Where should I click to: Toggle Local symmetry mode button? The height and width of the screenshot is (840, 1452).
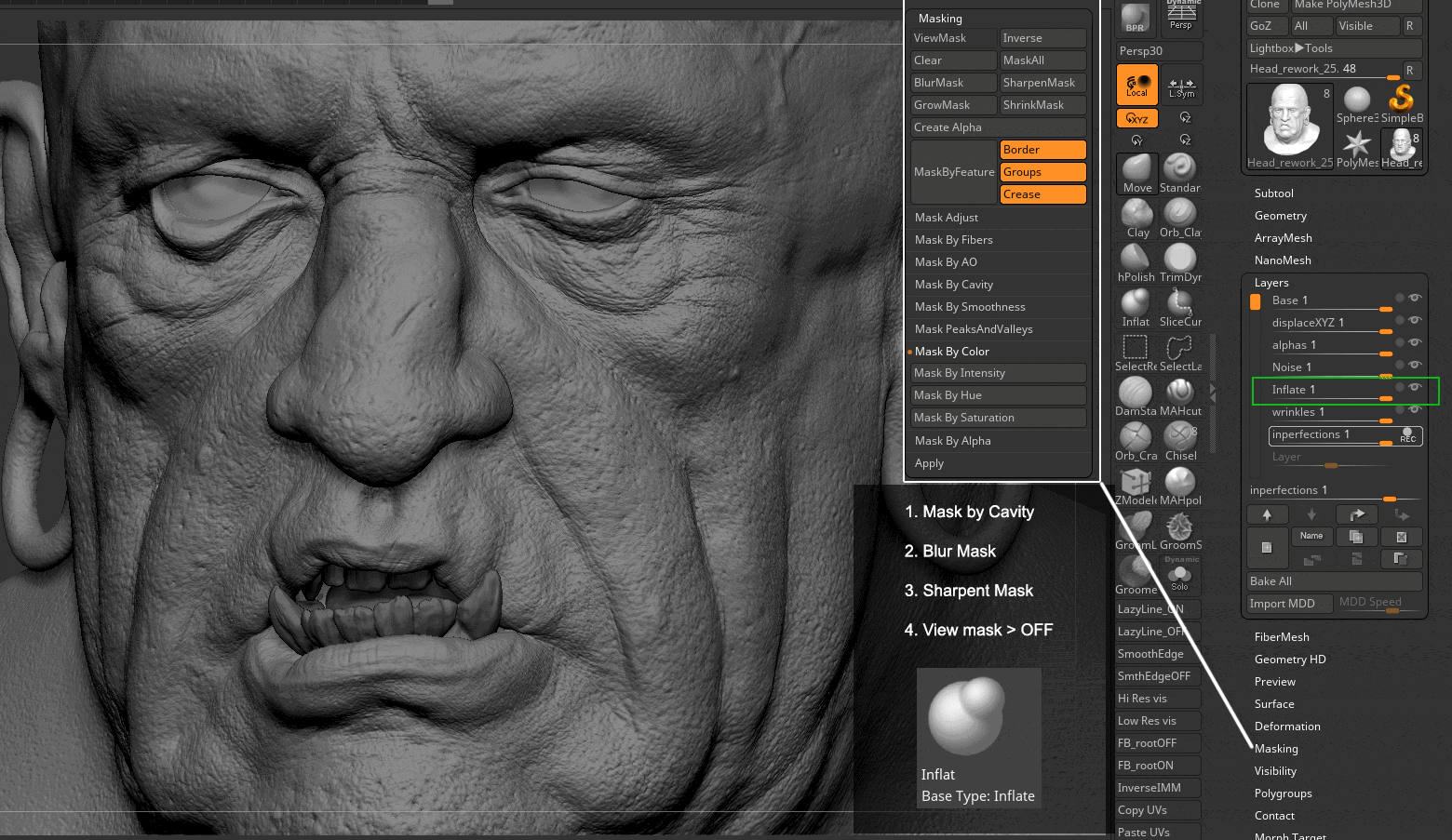(x=1137, y=85)
